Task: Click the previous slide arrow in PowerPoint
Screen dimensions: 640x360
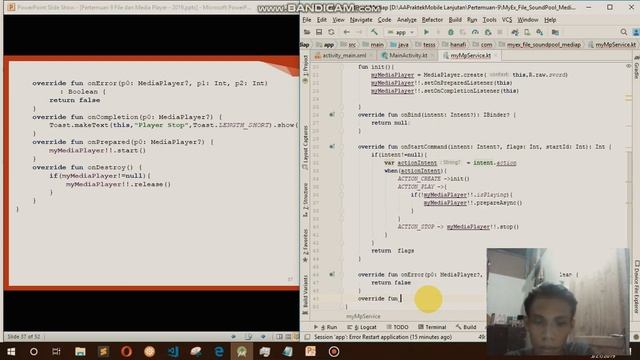Action: point(233,337)
